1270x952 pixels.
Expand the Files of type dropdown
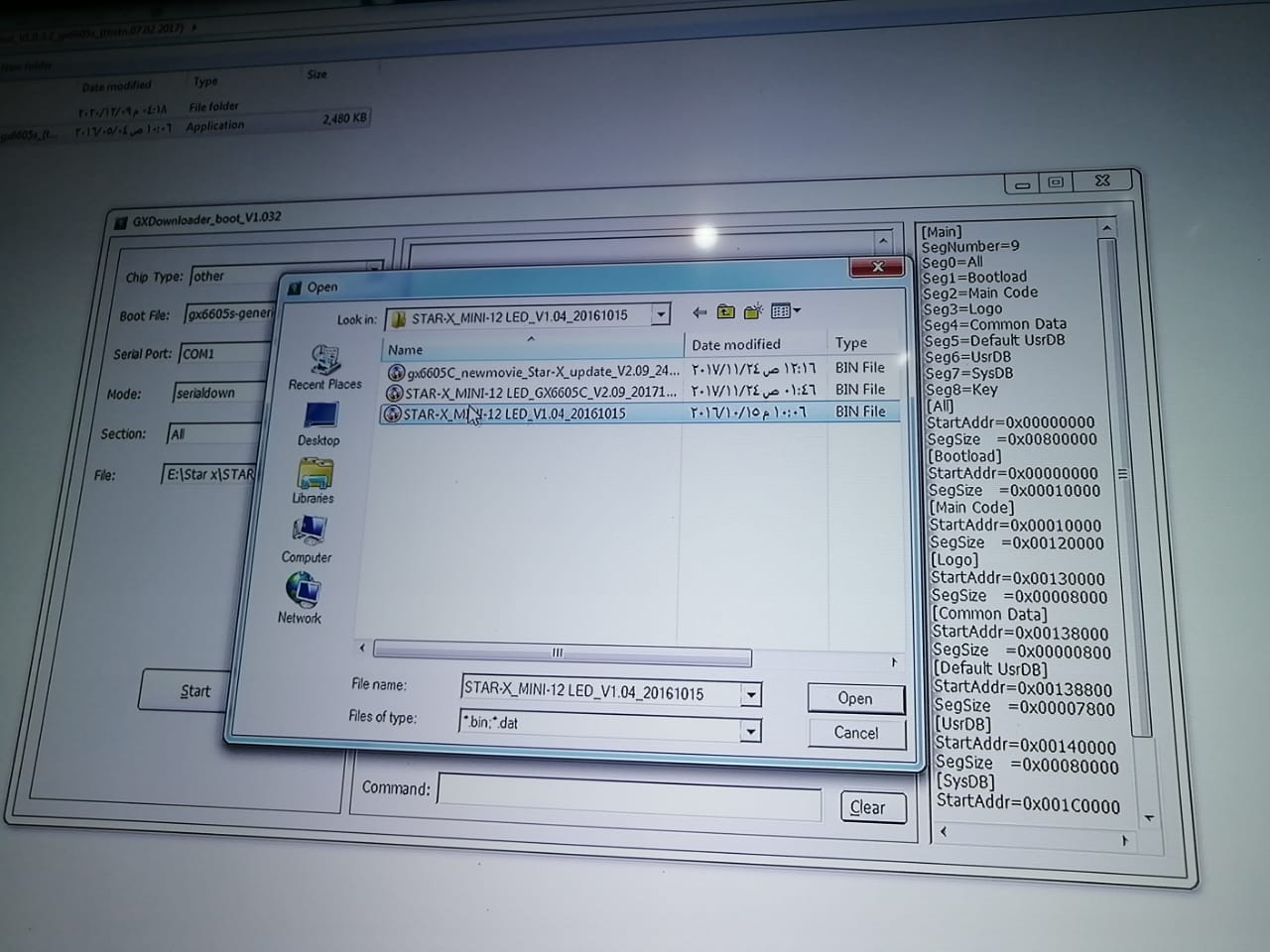pyautogui.click(x=751, y=731)
